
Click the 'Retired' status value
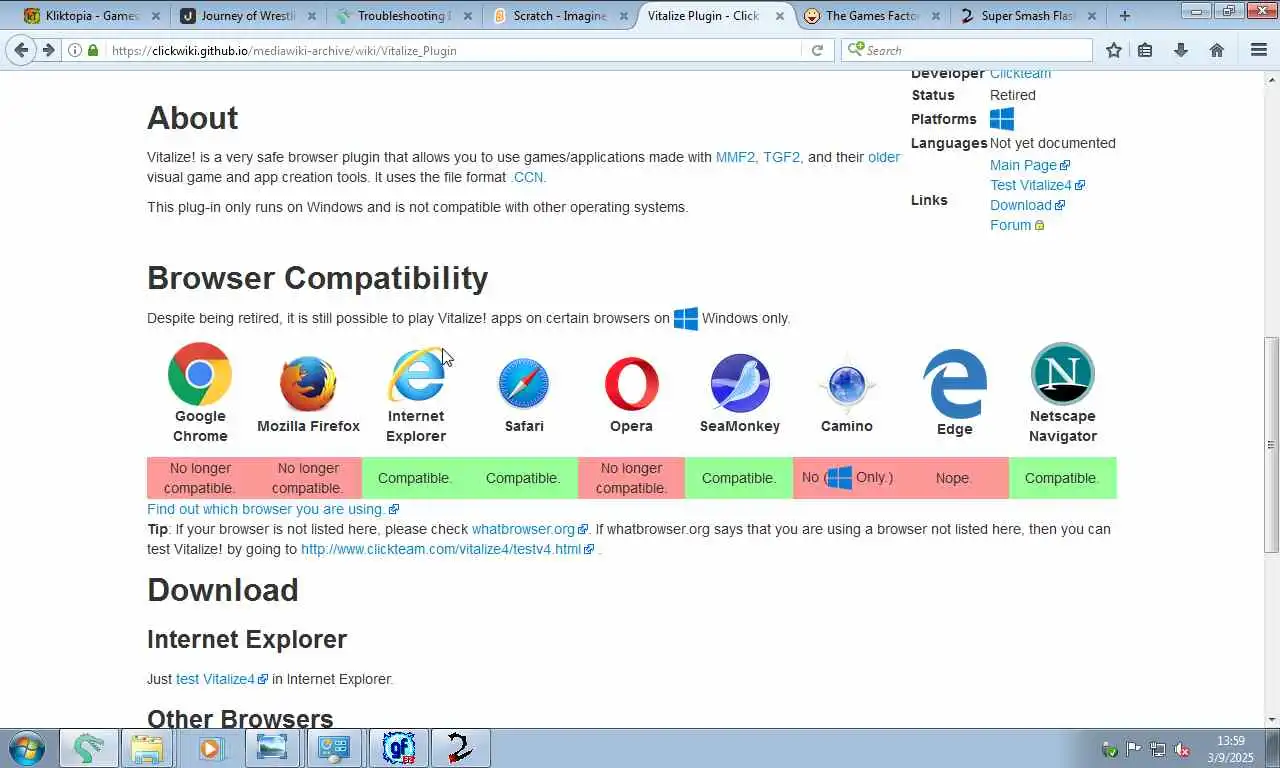(1013, 95)
